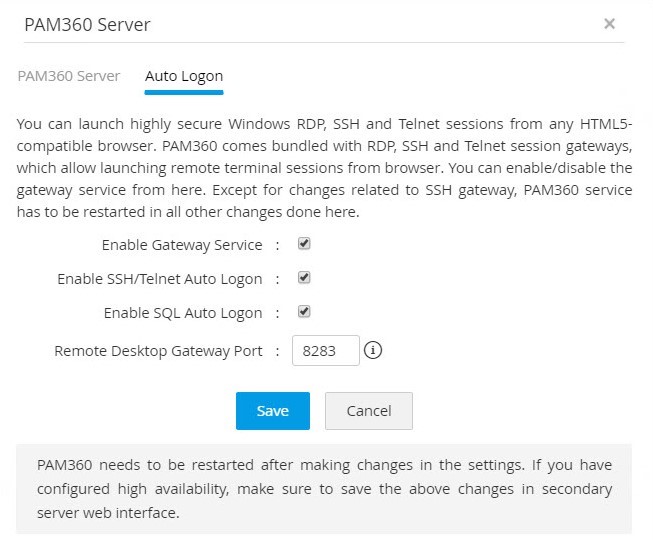Click the divider line below the dialog title

[324, 43]
